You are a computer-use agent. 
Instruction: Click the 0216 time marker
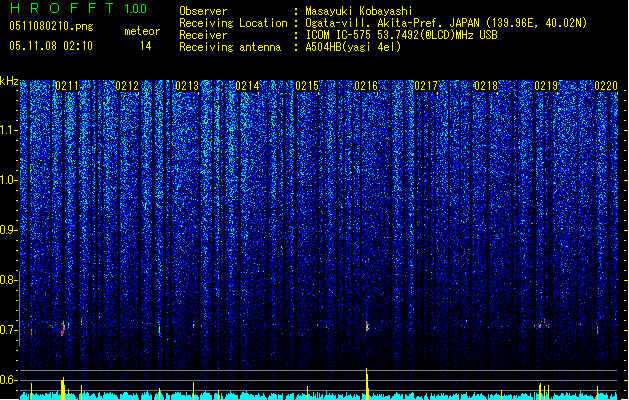point(366,86)
